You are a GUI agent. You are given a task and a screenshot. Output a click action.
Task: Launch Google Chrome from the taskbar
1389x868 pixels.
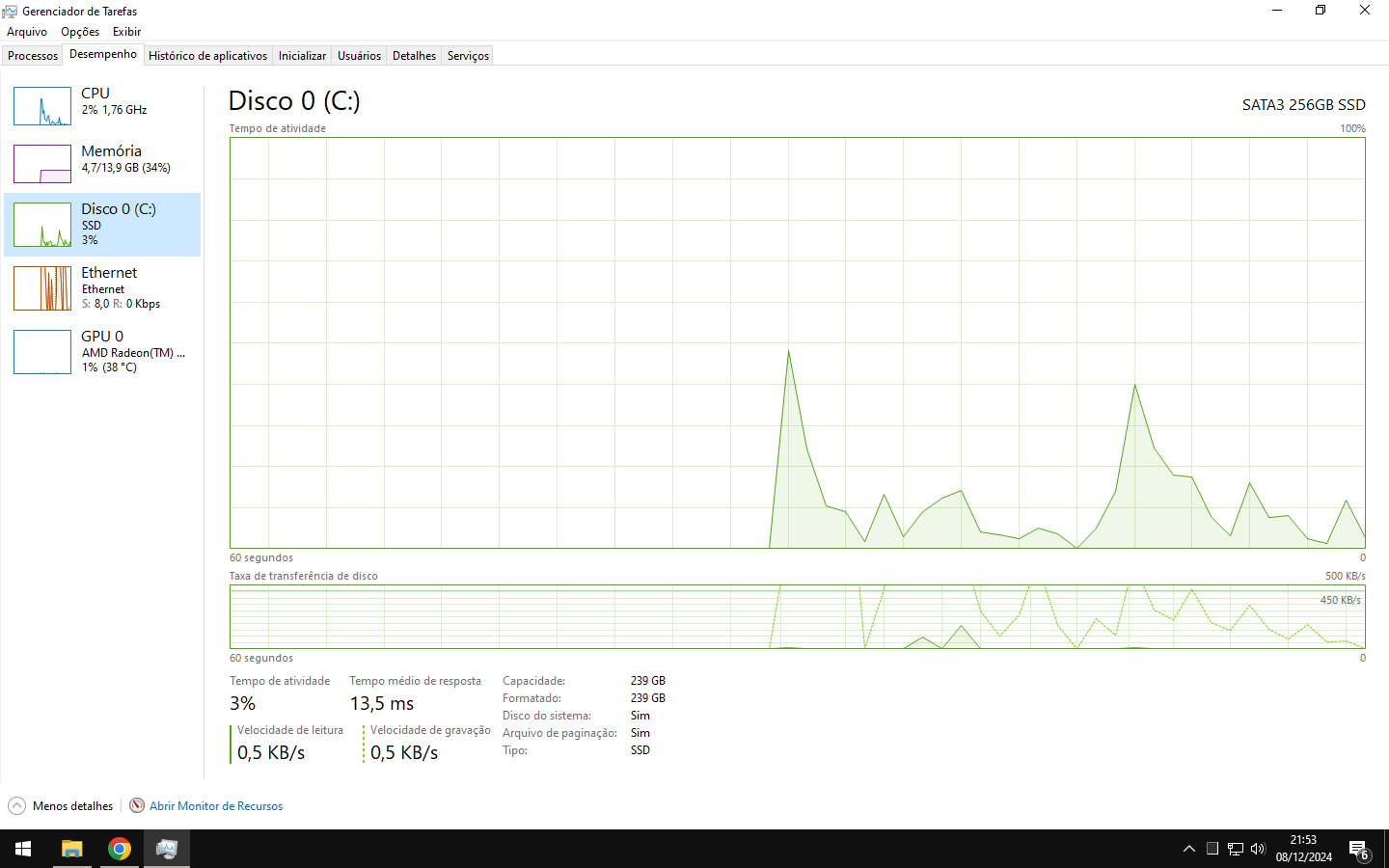click(120, 849)
